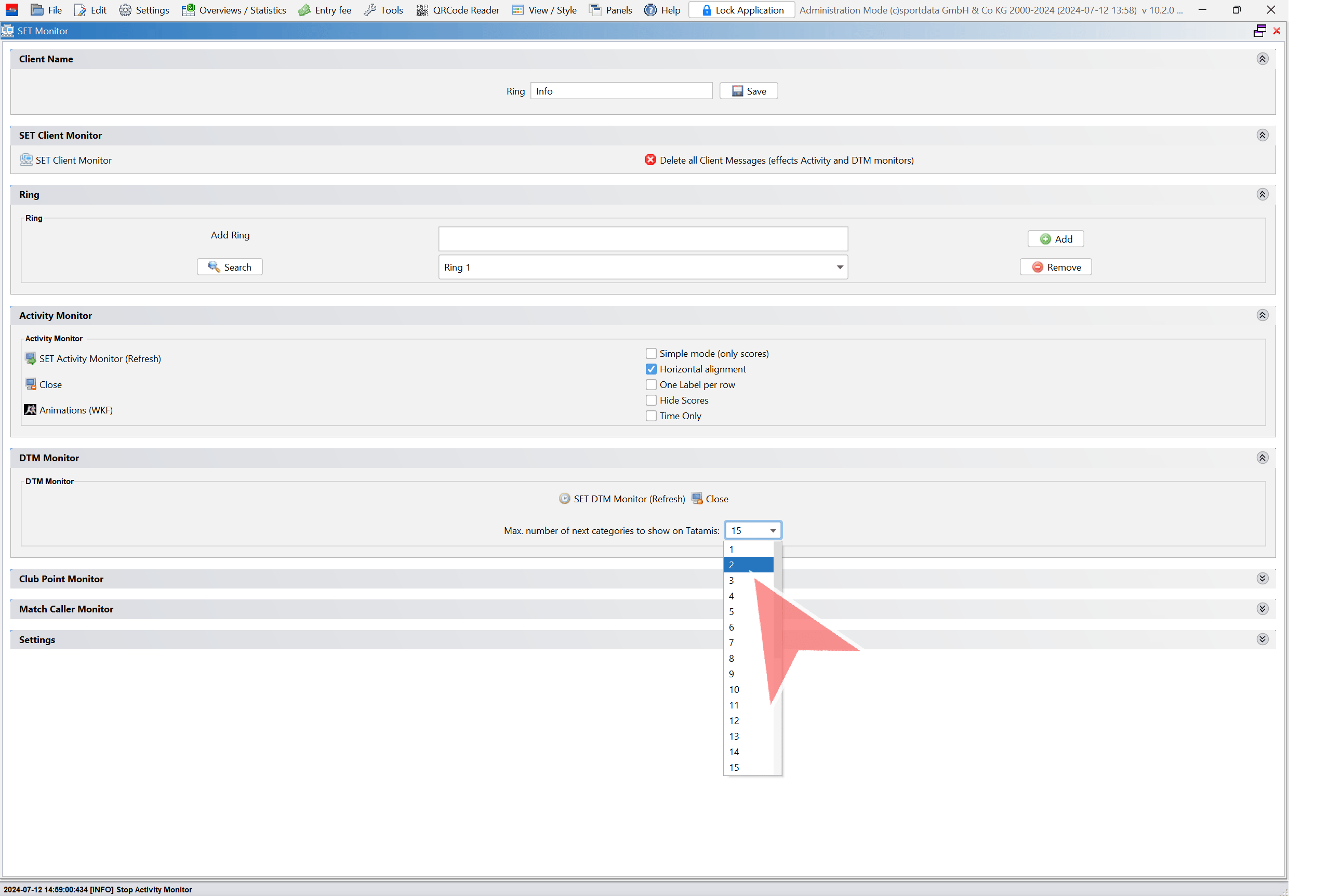This screenshot has height=896, width=1329.
Task: Click the Lock Application button
Action: point(741,10)
